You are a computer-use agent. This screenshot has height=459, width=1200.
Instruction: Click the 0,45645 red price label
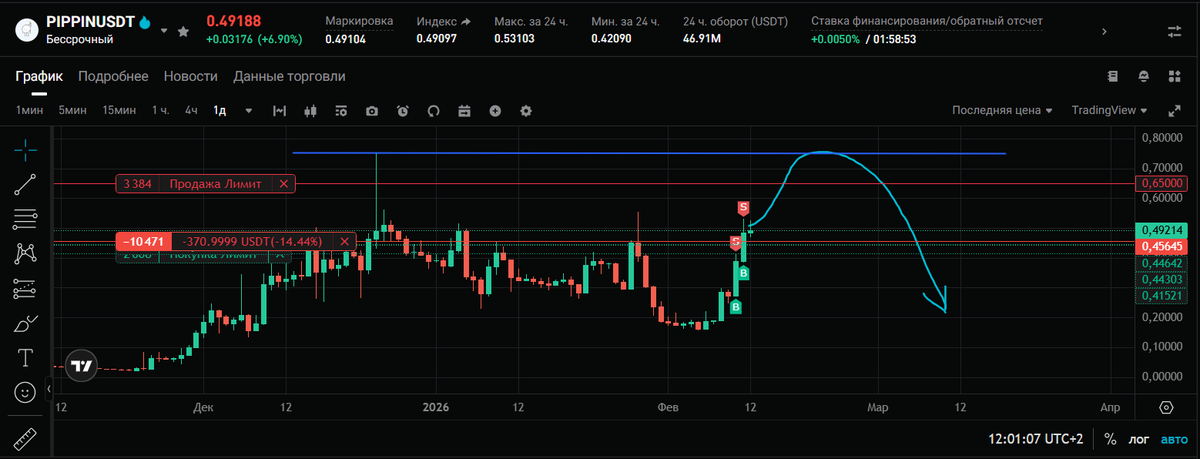click(1163, 246)
